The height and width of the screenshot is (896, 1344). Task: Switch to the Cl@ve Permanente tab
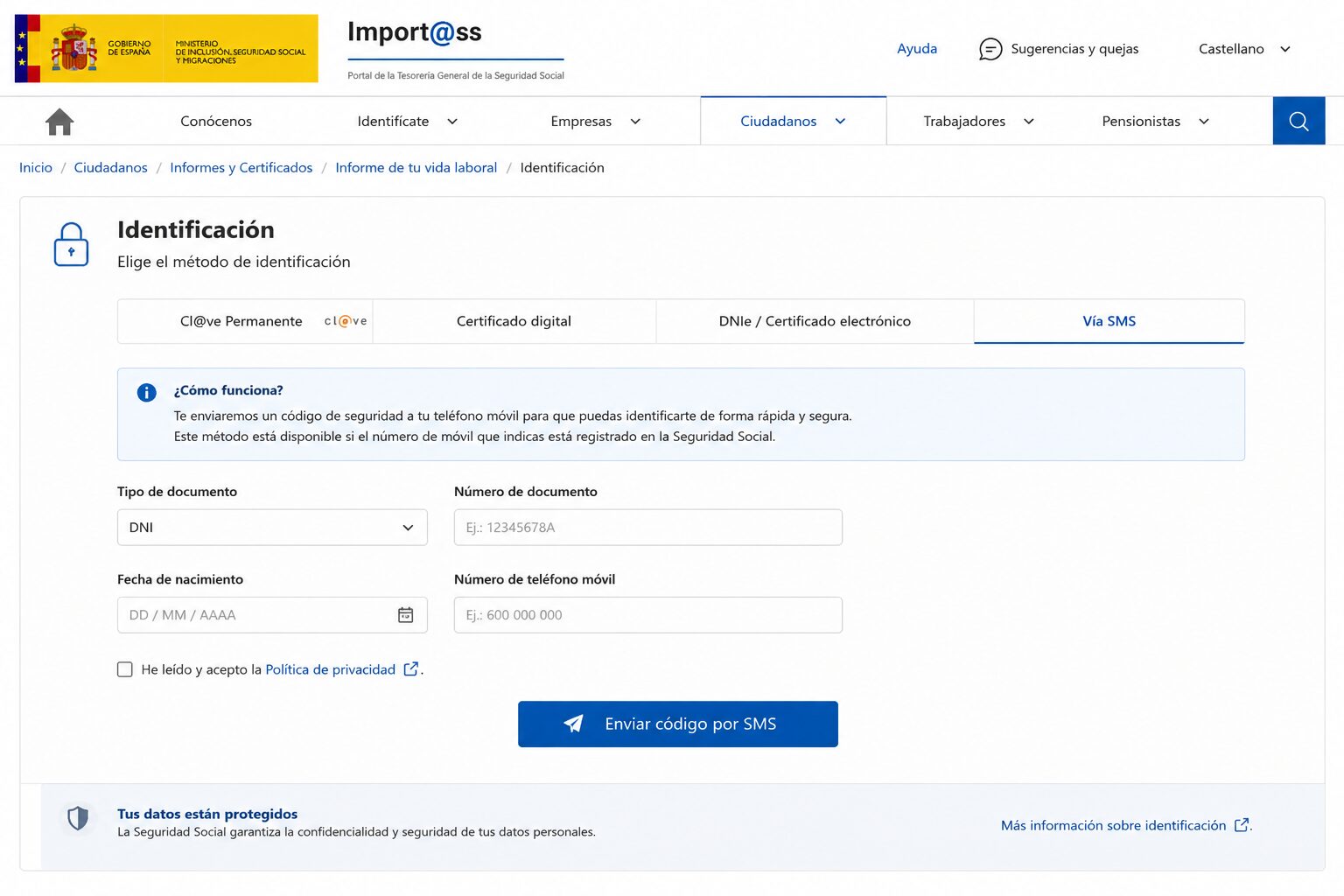[245, 321]
